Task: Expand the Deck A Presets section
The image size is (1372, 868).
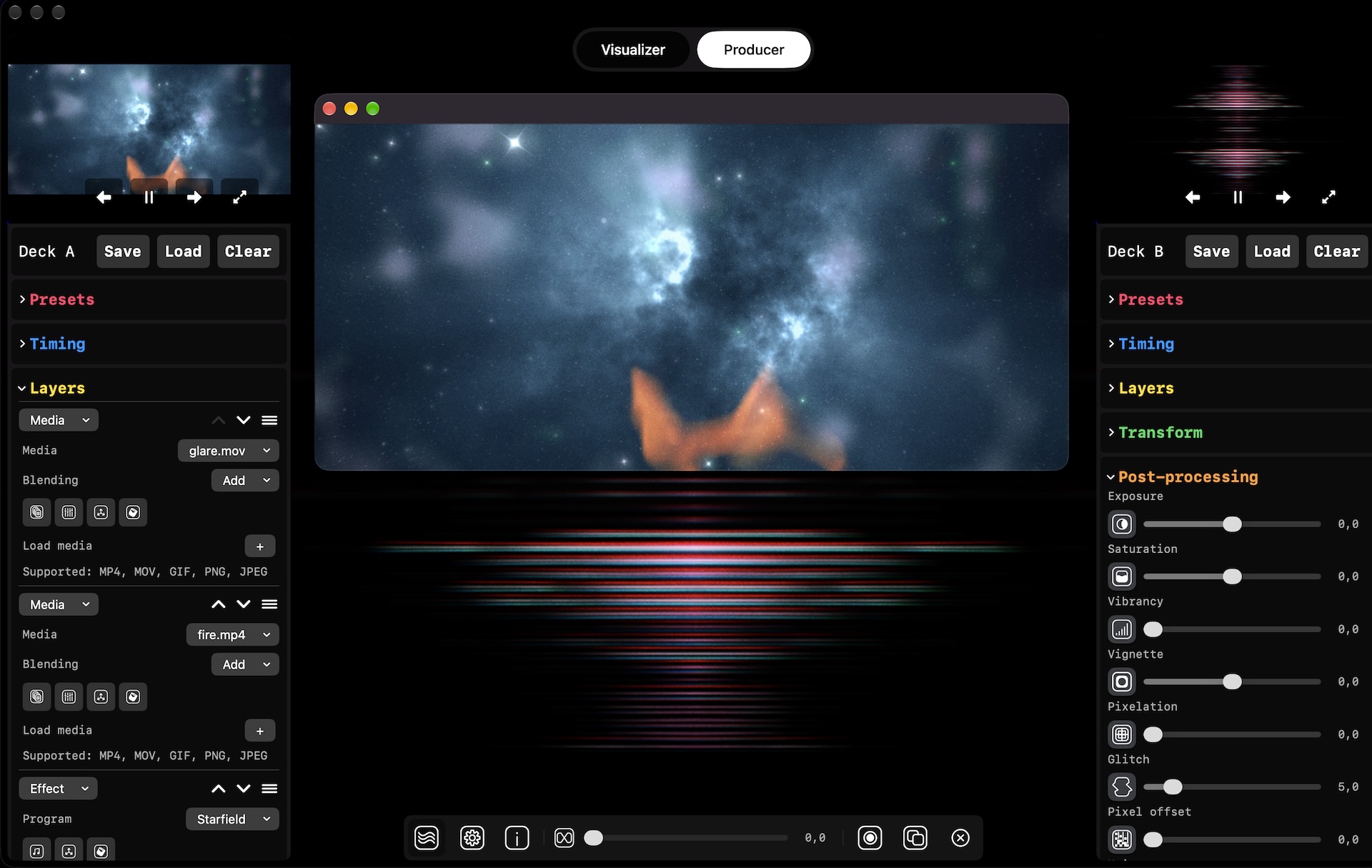Action: pyautogui.click(x=149, y=299)
